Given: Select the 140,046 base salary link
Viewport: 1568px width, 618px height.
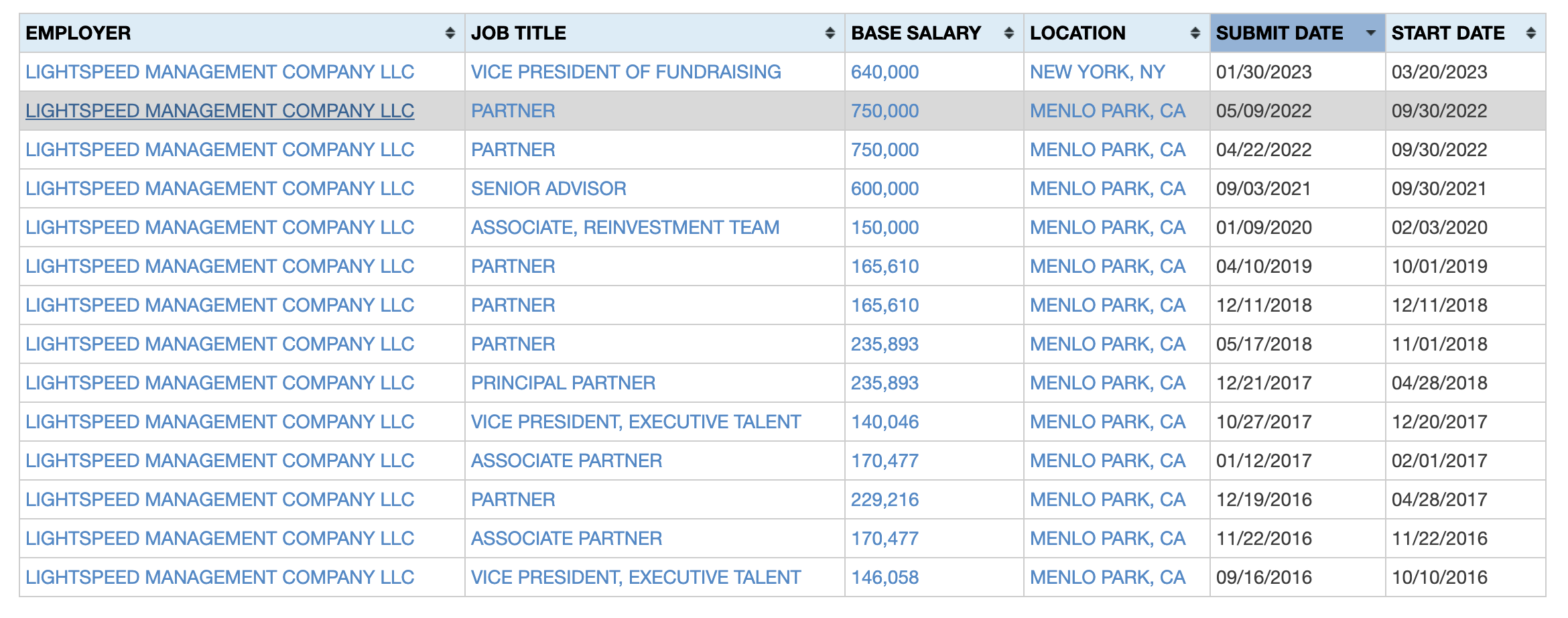Looking at the screenshot, I should [x=885, y=422].
